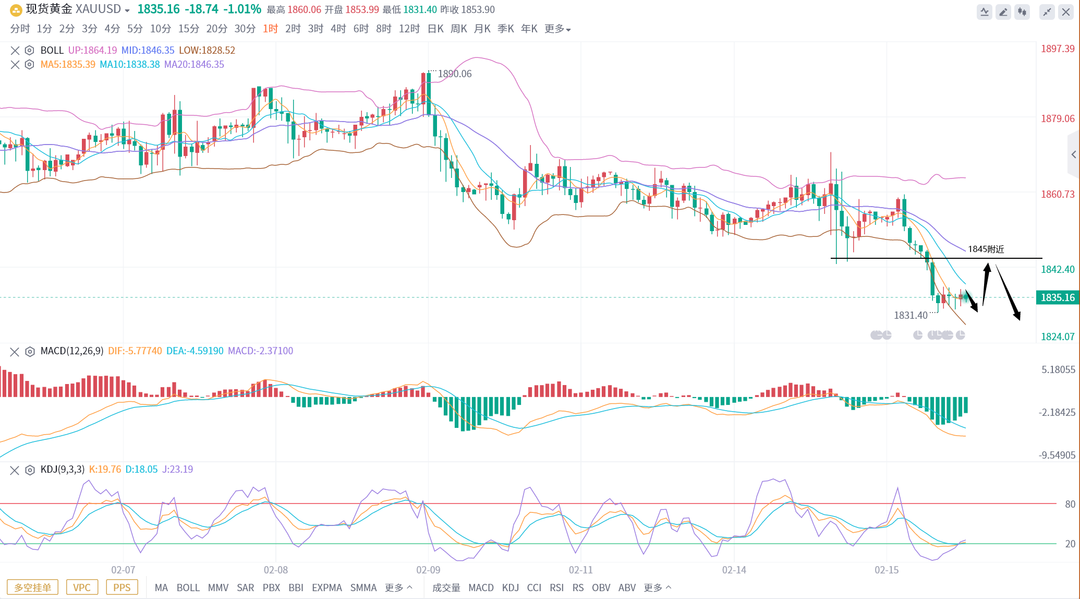Image resolution: width=1080 pixels, height=599 pixels.
Task: Toggle the KDJ sub-indicator in bottom bar
Action: click(510, 588)
